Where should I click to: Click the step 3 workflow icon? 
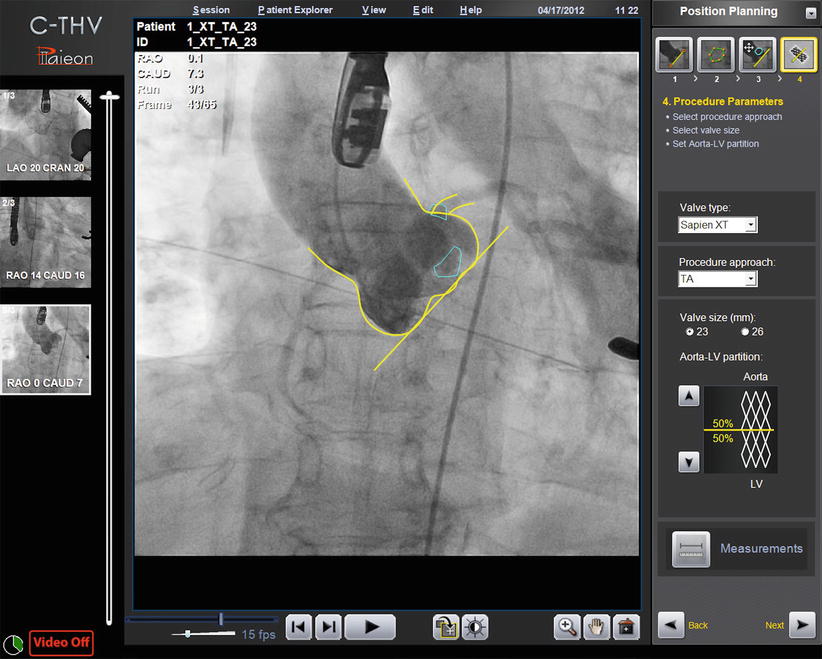click(x=757, y=55)
